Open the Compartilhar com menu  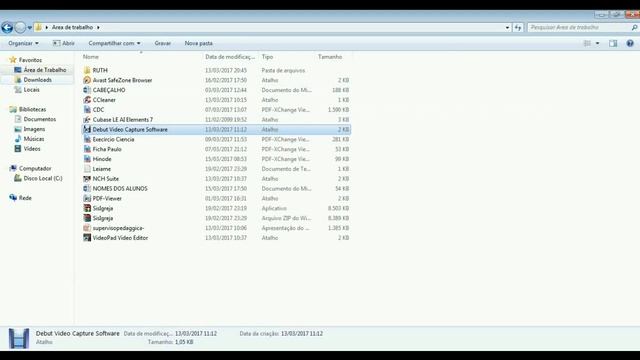114,43
